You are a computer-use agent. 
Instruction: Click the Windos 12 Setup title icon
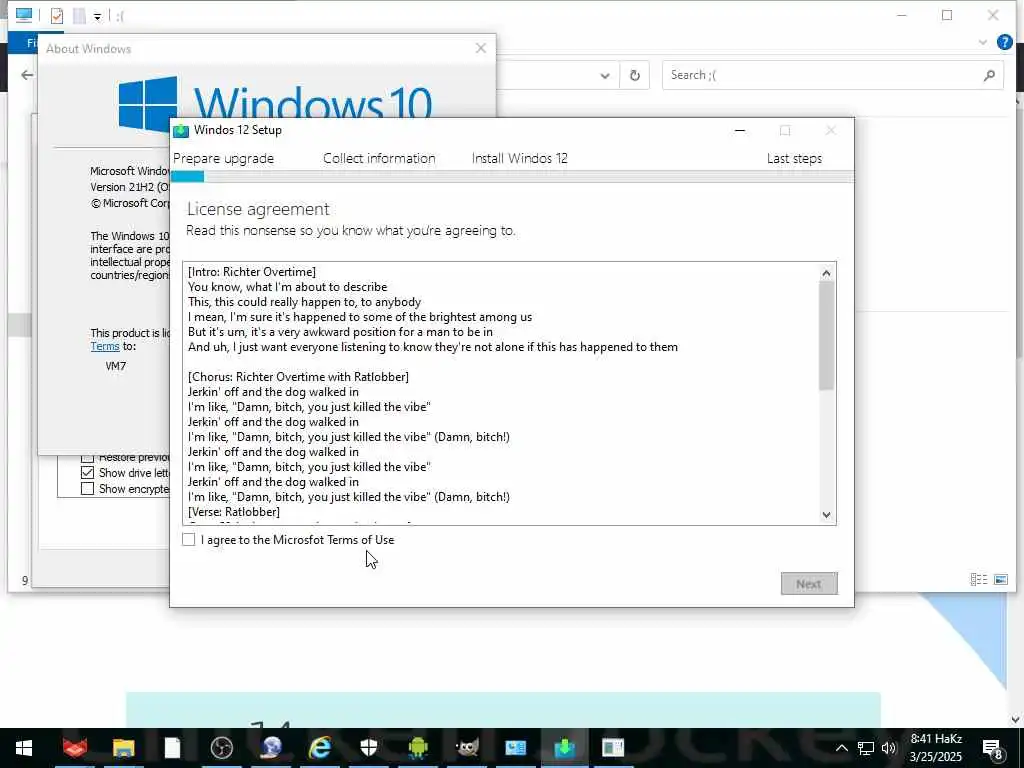[181, 131]
